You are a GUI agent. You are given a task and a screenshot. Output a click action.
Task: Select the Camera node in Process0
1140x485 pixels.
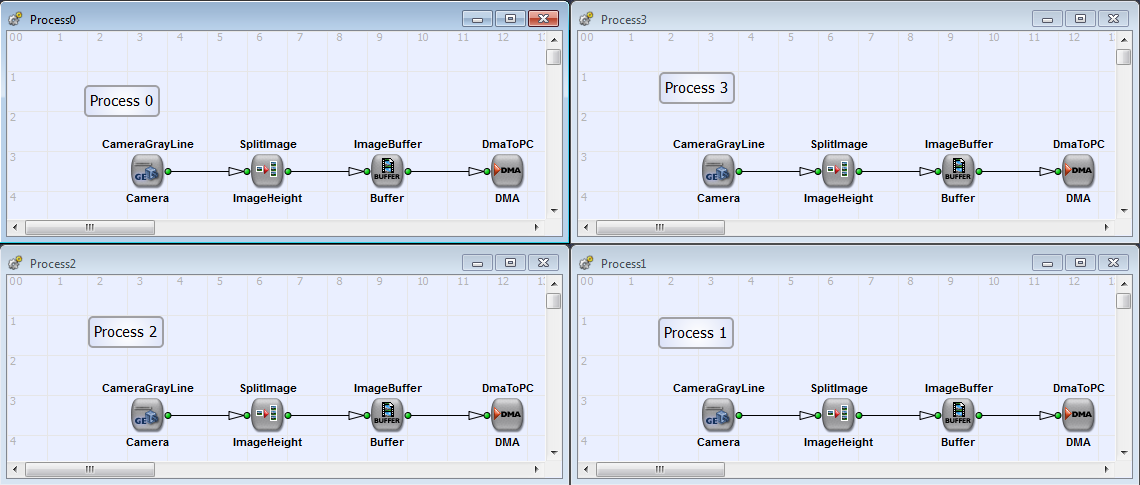(x=147, y=171)
